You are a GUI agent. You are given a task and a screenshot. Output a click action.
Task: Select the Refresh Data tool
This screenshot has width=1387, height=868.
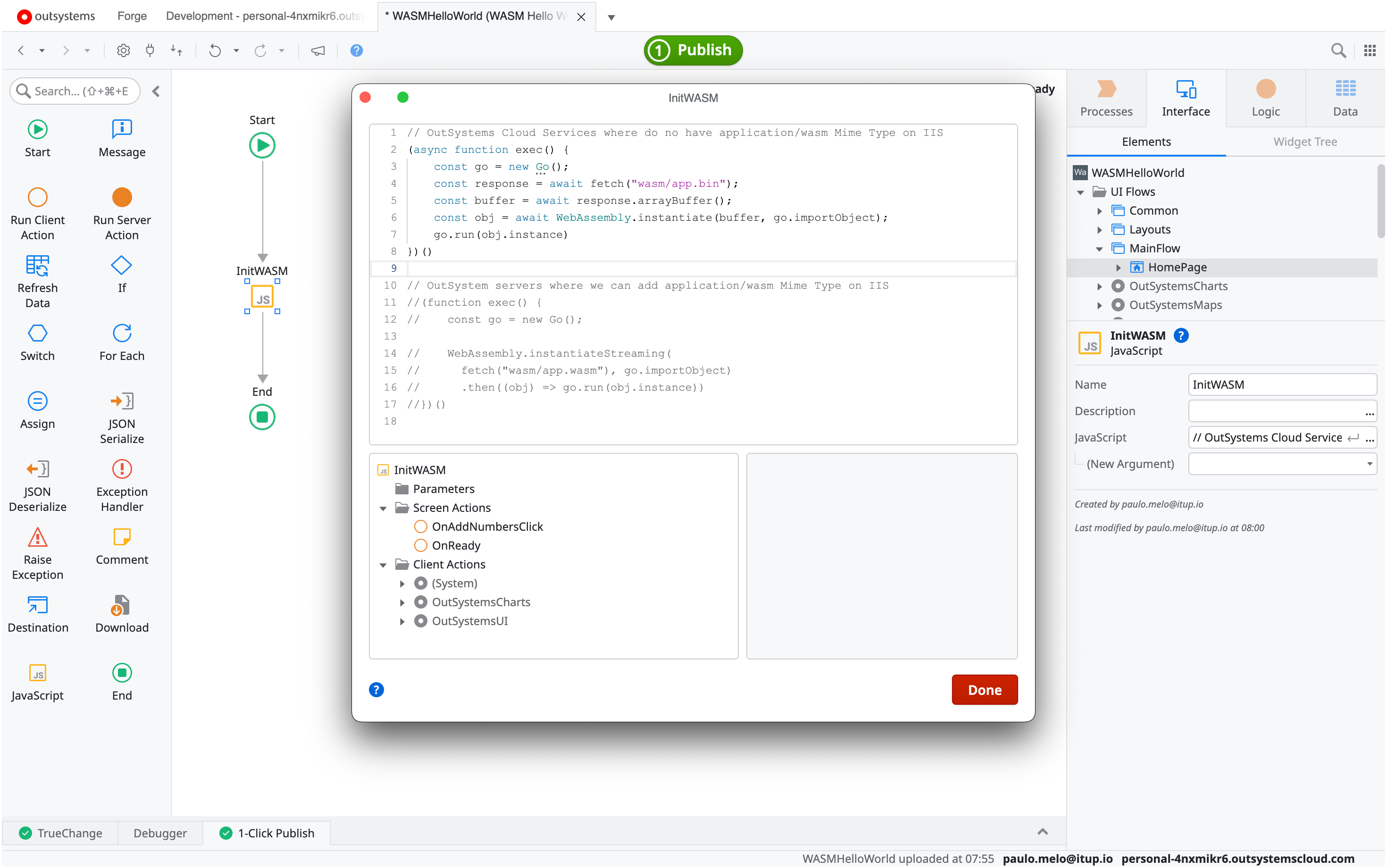[x=37, y=281]
